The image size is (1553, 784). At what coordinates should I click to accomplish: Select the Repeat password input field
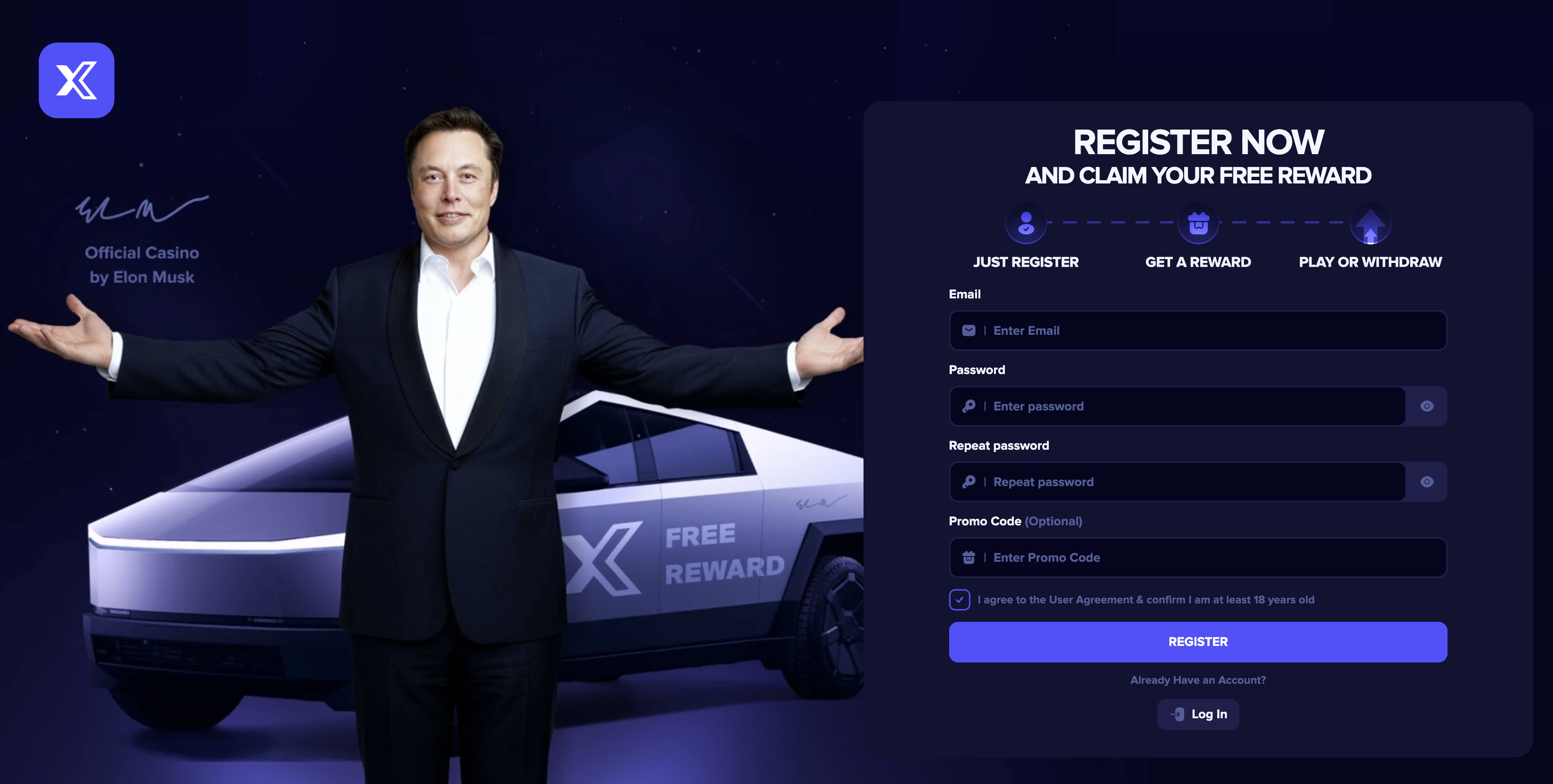[x=1178, y=482]
